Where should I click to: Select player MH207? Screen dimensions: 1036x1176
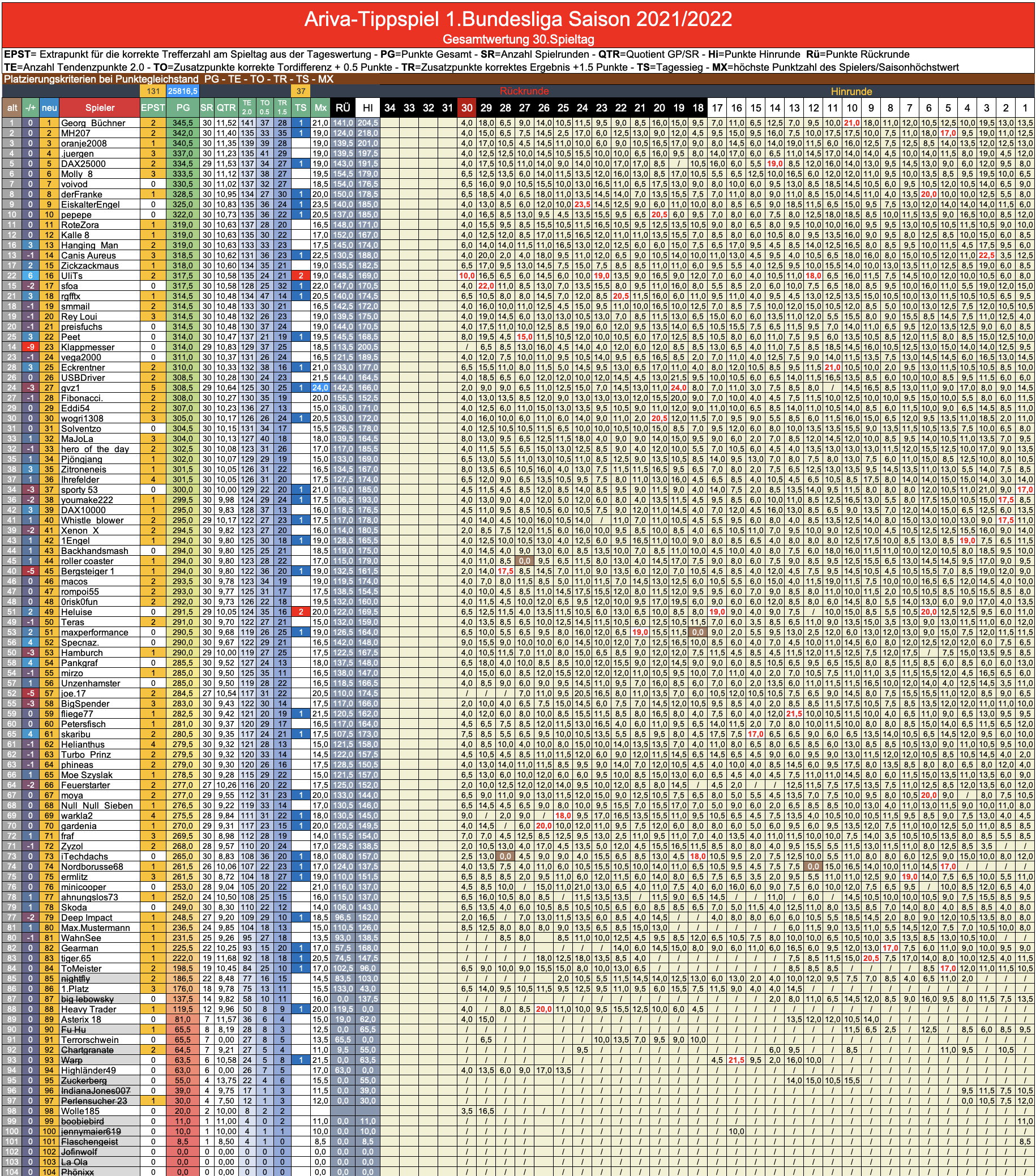(x=76, y=133)
